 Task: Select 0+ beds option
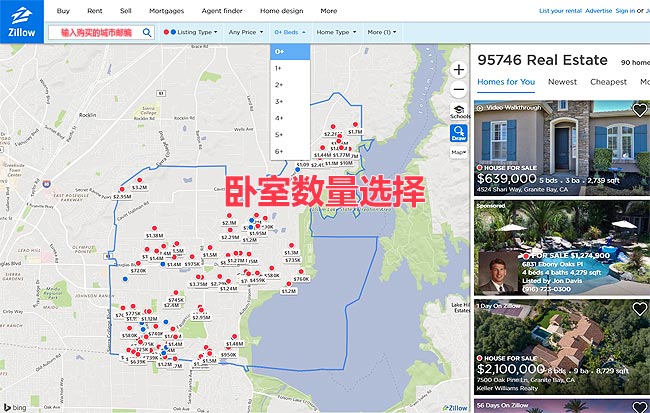click(x=290, y=52)
